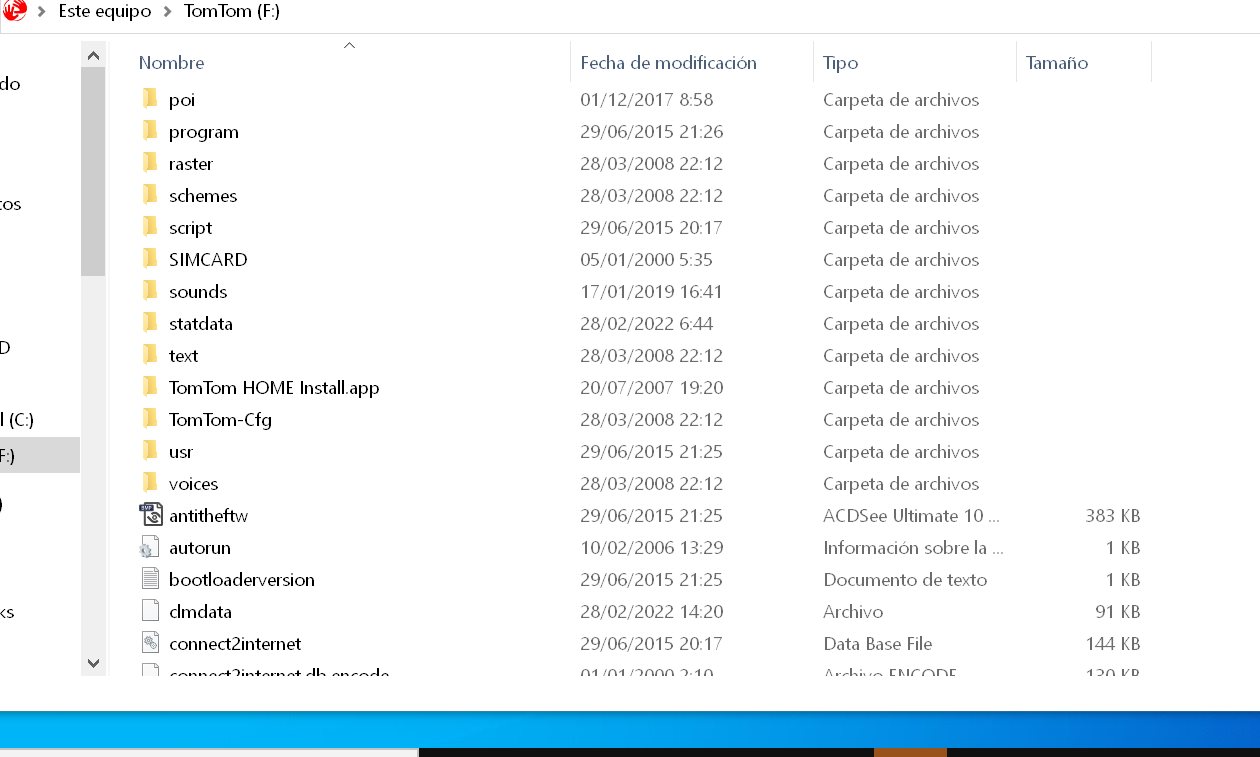Click the 383 KB size of antitheftw

(x=1112, y=516)
